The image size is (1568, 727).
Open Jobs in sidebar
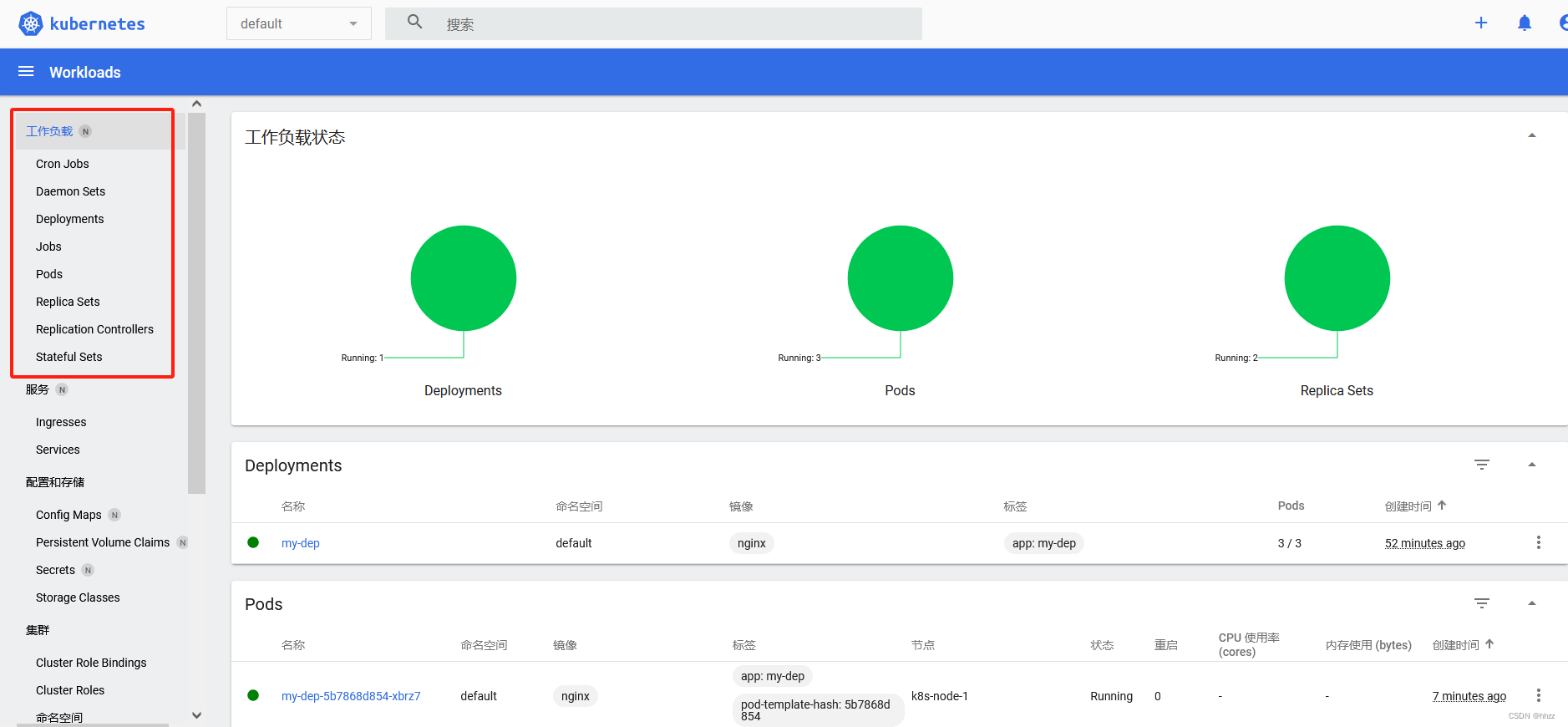(48, 247)
